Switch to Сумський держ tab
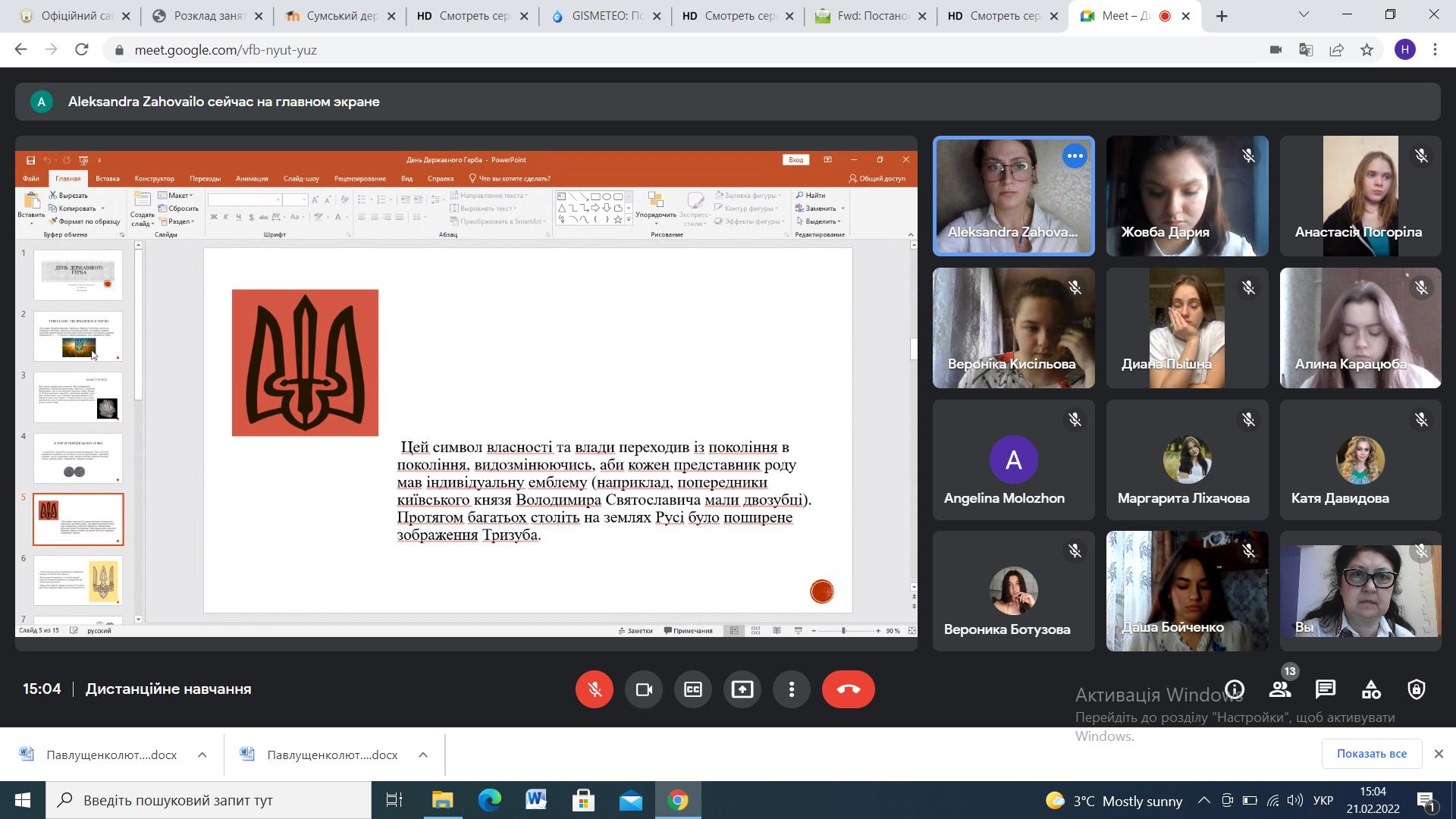This screenshot has height=819, width=1456. tap(340, 16)
